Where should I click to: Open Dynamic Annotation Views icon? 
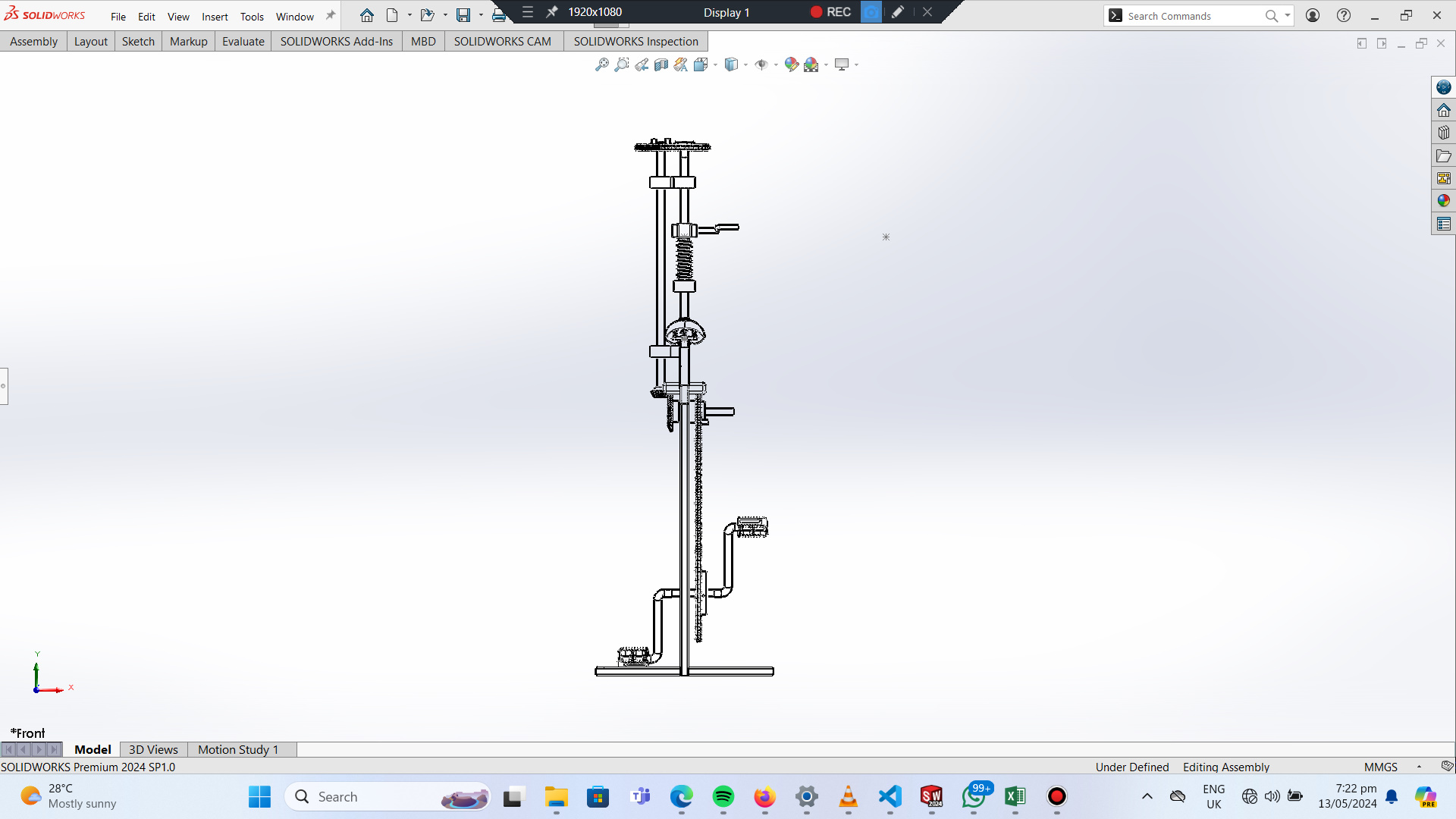pos(681,64)
